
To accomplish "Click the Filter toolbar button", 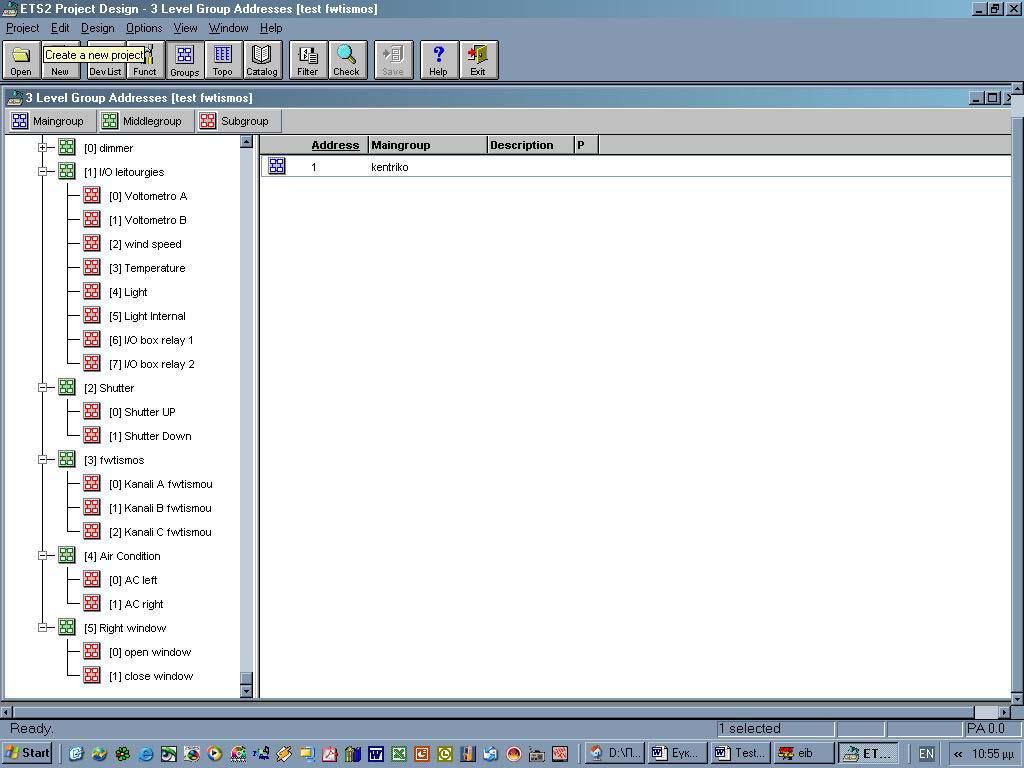I will 308,60.
